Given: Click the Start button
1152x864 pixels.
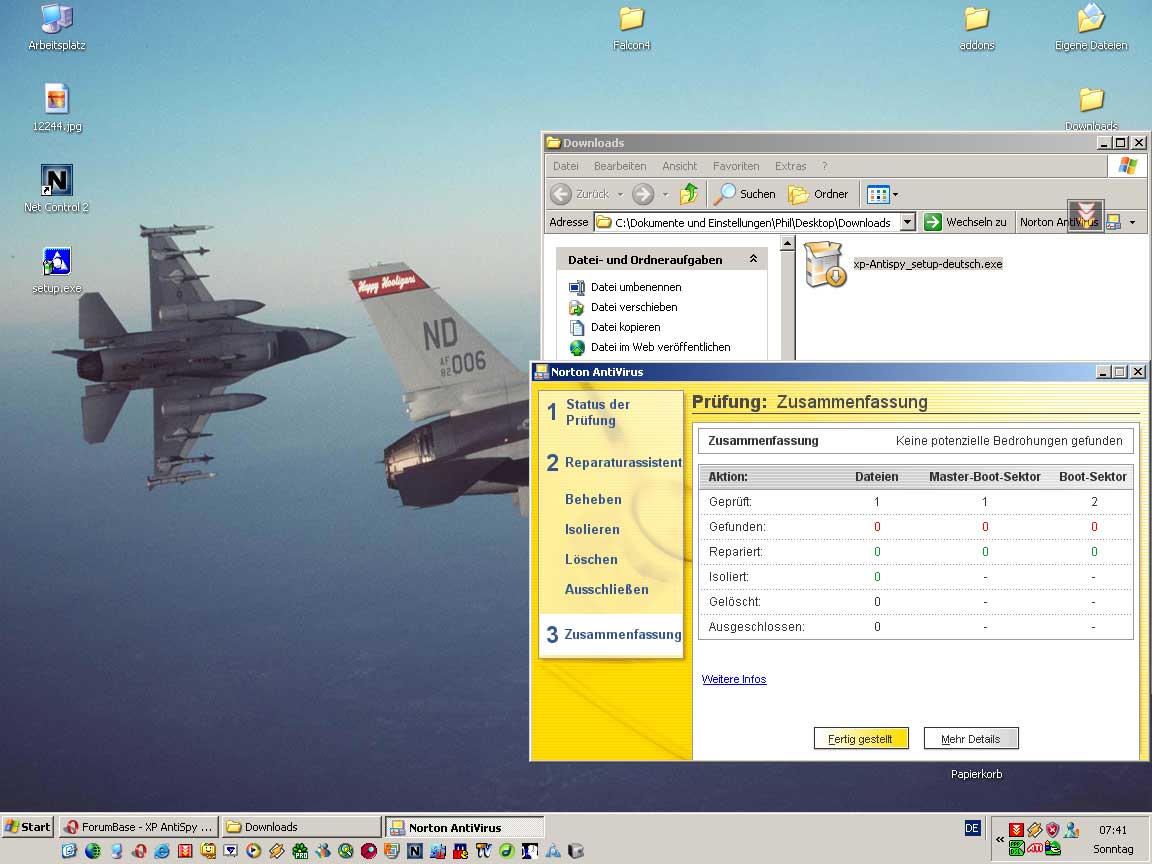Looking at the screenshot, I should 28,827.
